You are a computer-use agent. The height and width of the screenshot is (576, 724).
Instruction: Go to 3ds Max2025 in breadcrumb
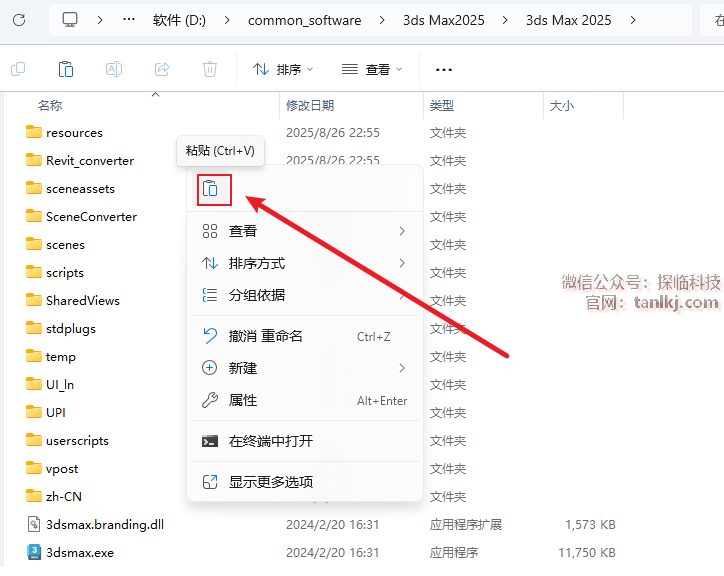[x=444, y=20]
